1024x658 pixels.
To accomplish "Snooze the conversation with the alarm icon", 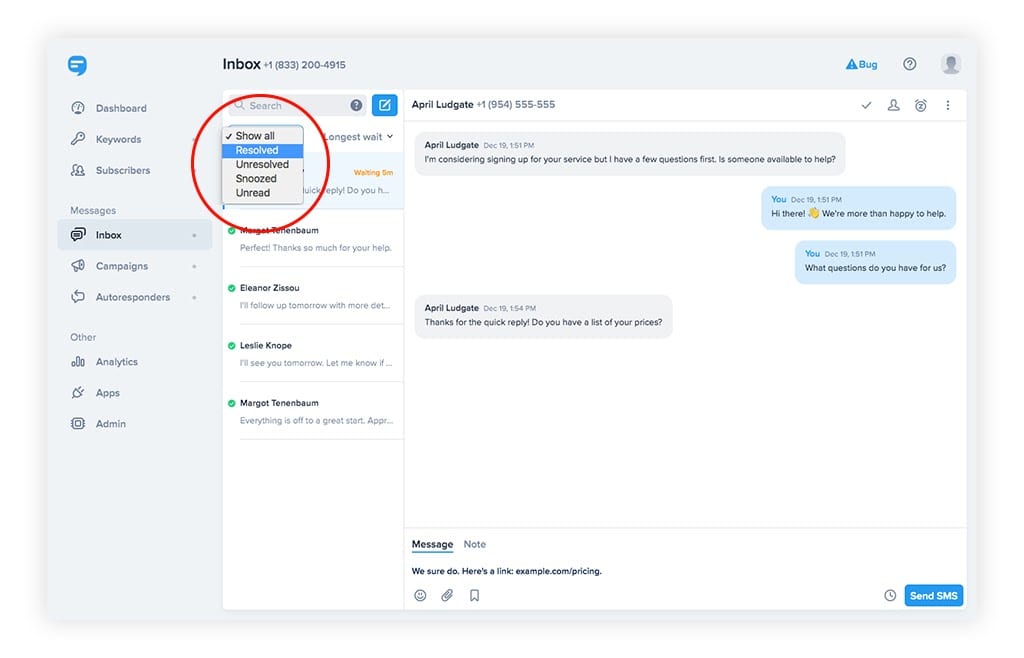I will click(921, 104).
